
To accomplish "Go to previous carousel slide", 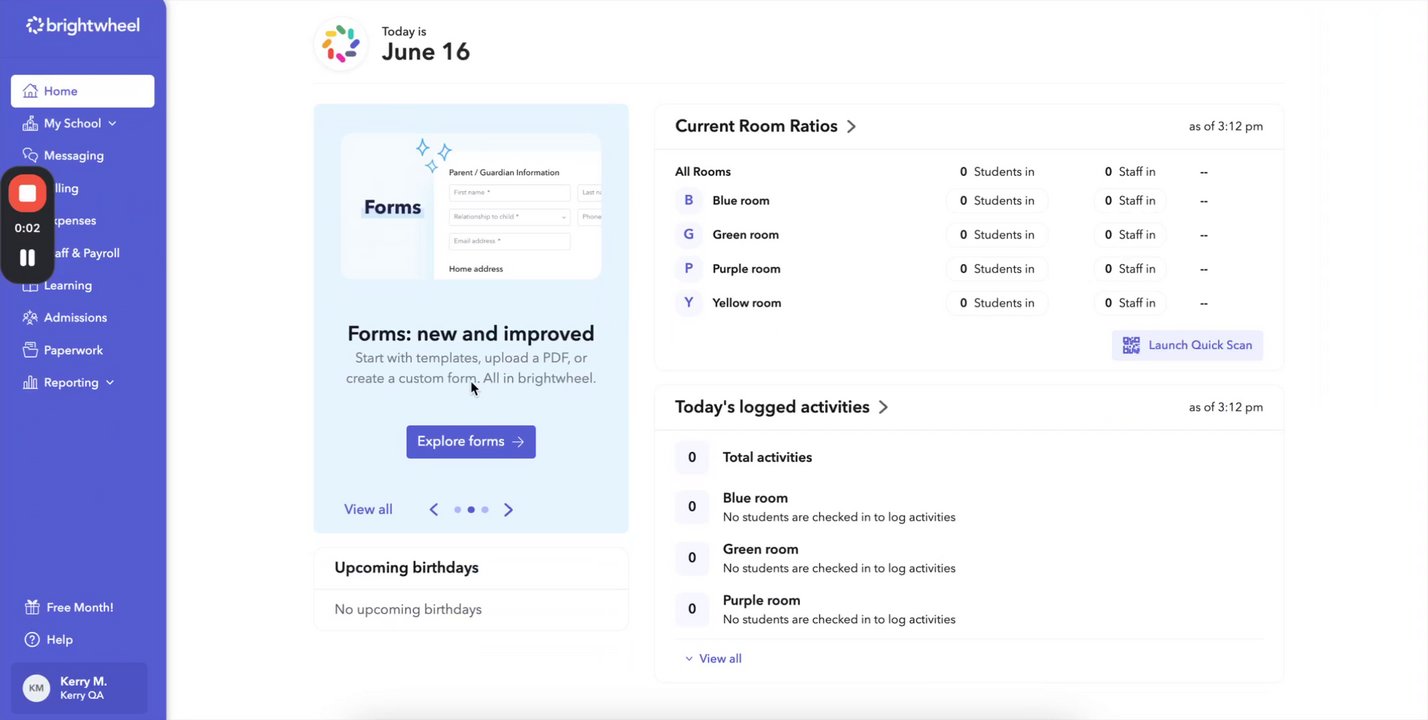I will pyautogui.click(x=434, y=510).
